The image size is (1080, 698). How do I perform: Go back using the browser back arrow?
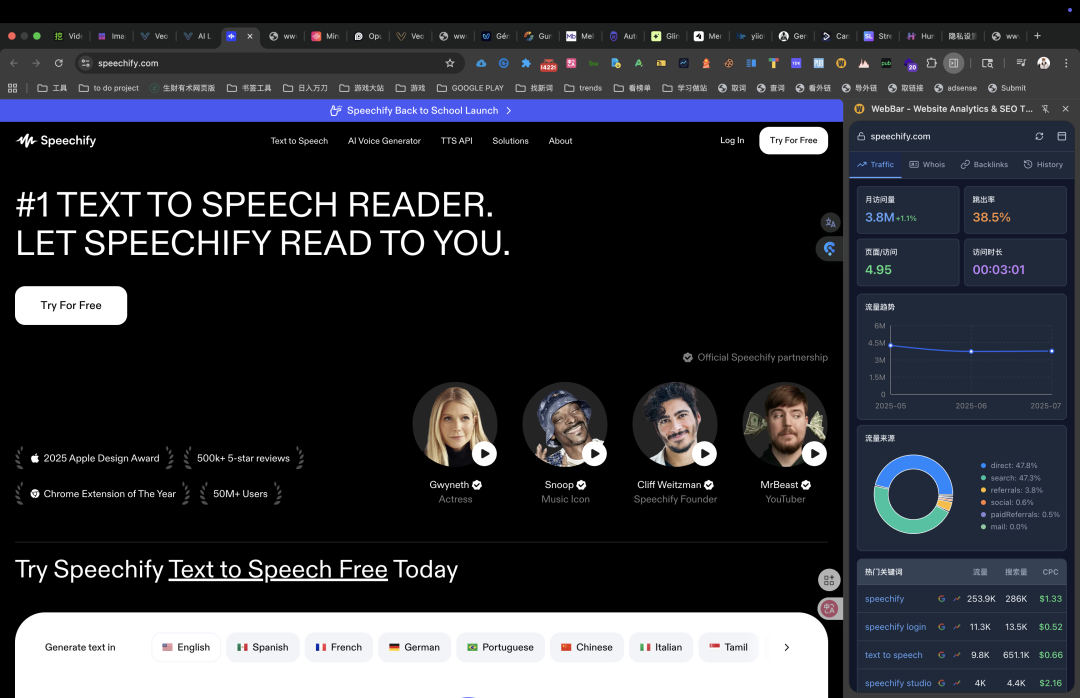pyautogui.click(x=14, y=63)
